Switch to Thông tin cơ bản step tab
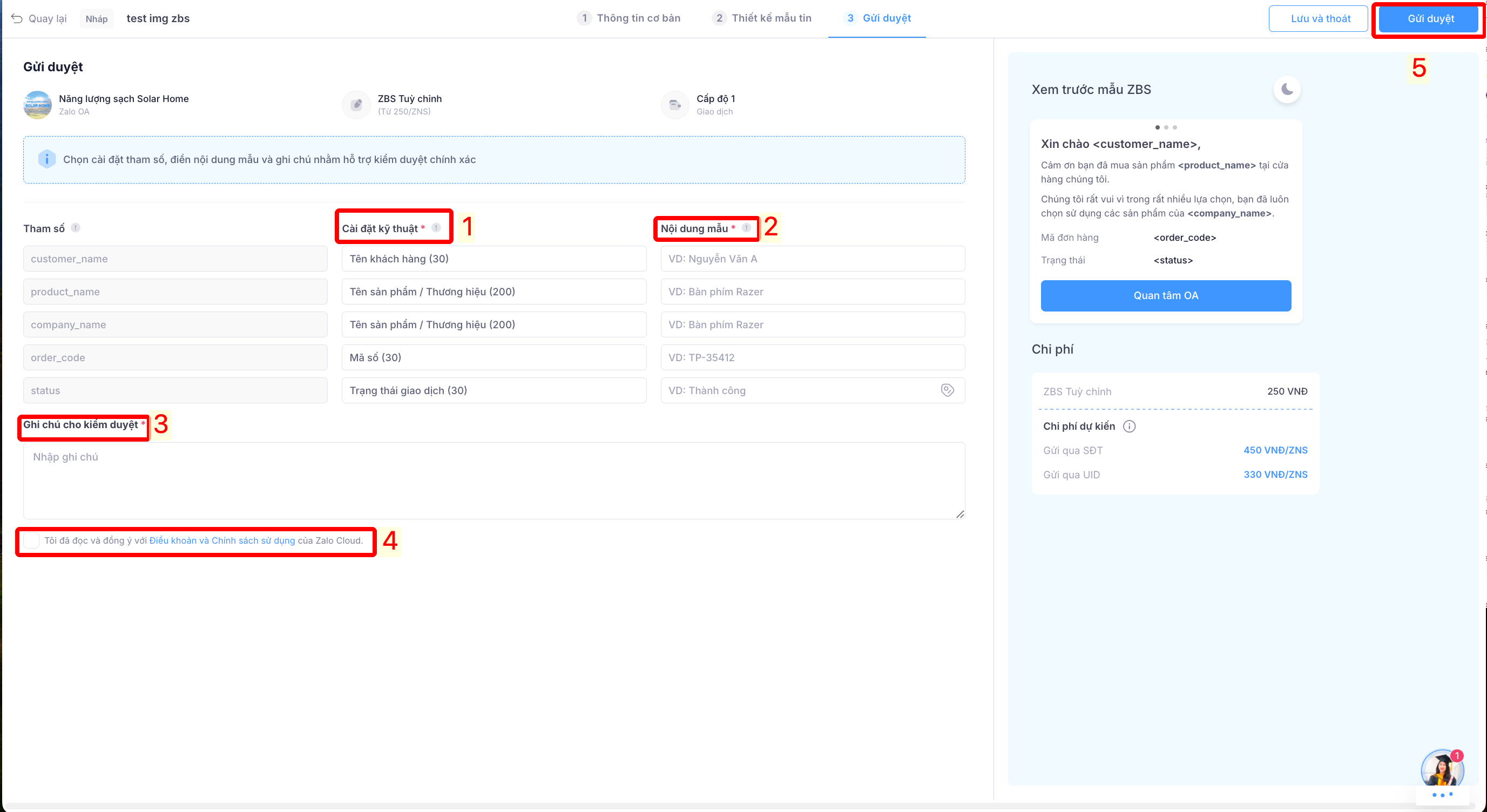1487x812 pixels. coord(628,18)
